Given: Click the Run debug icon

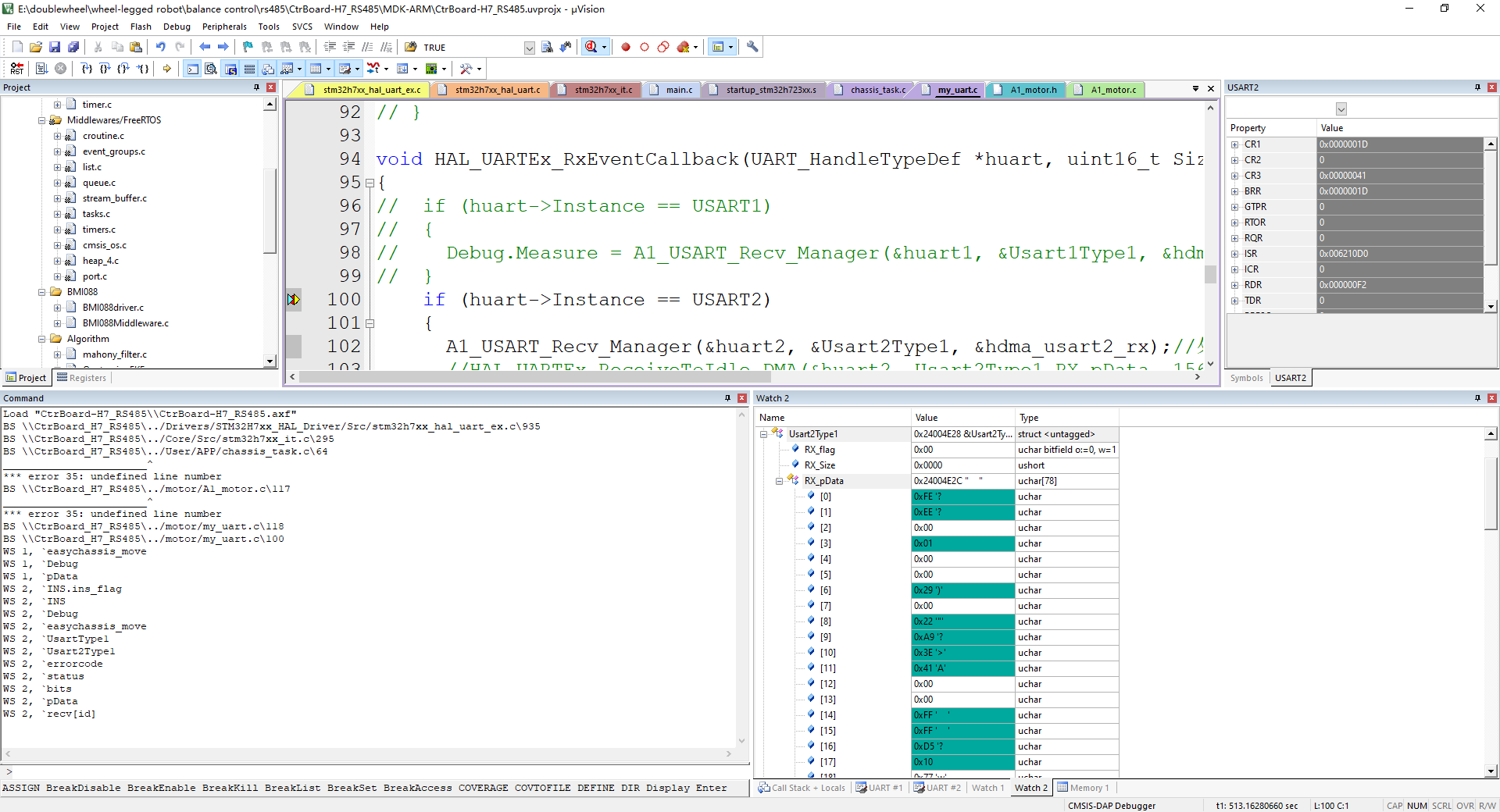Looking at the screenshot, I should click(x=41, y=69).
